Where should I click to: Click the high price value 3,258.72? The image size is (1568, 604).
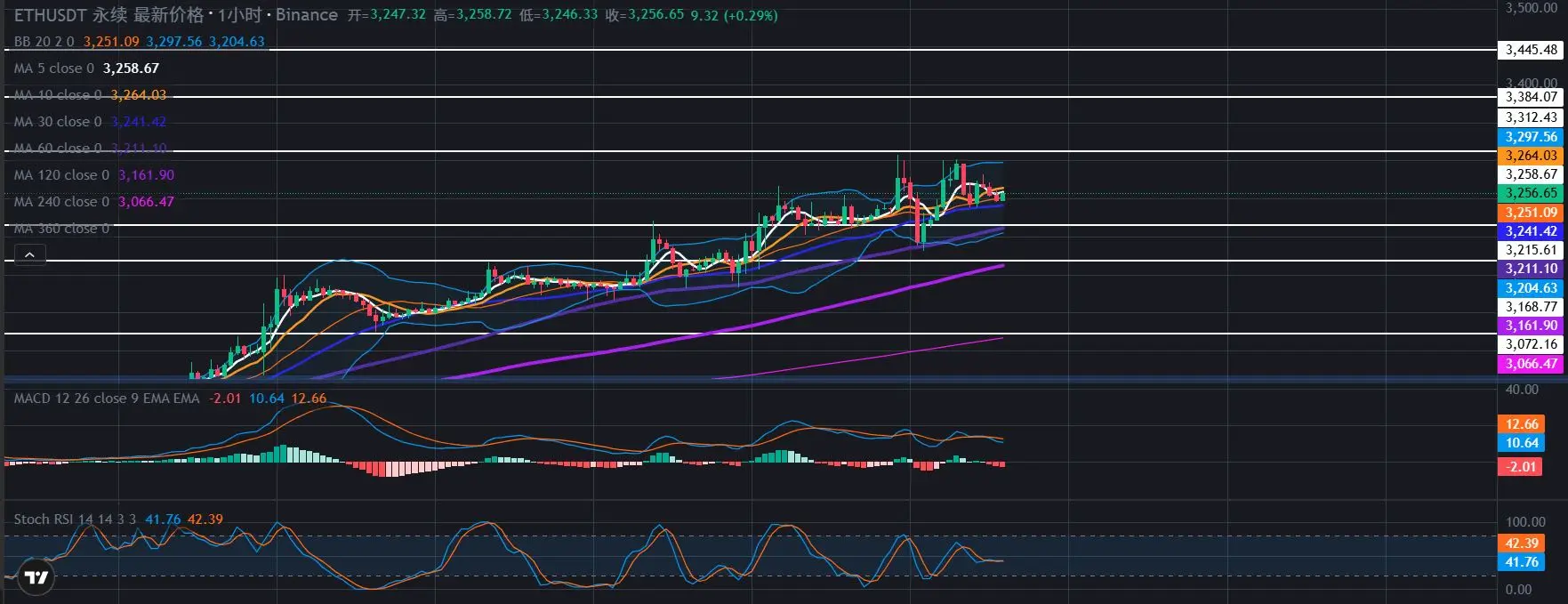(x=484, y=15)
